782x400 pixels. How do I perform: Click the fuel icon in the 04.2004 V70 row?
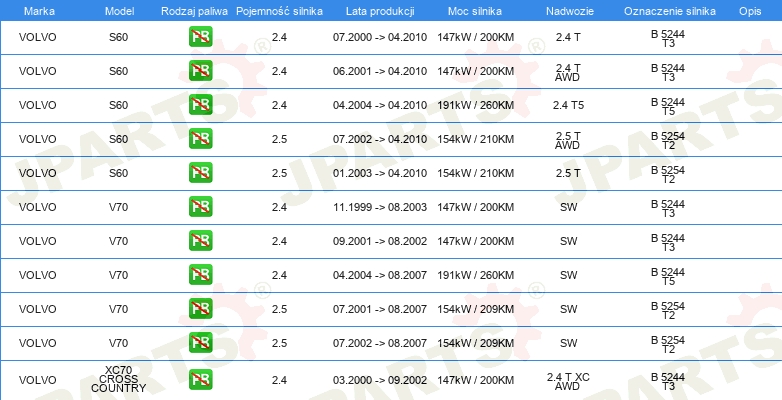200,274
